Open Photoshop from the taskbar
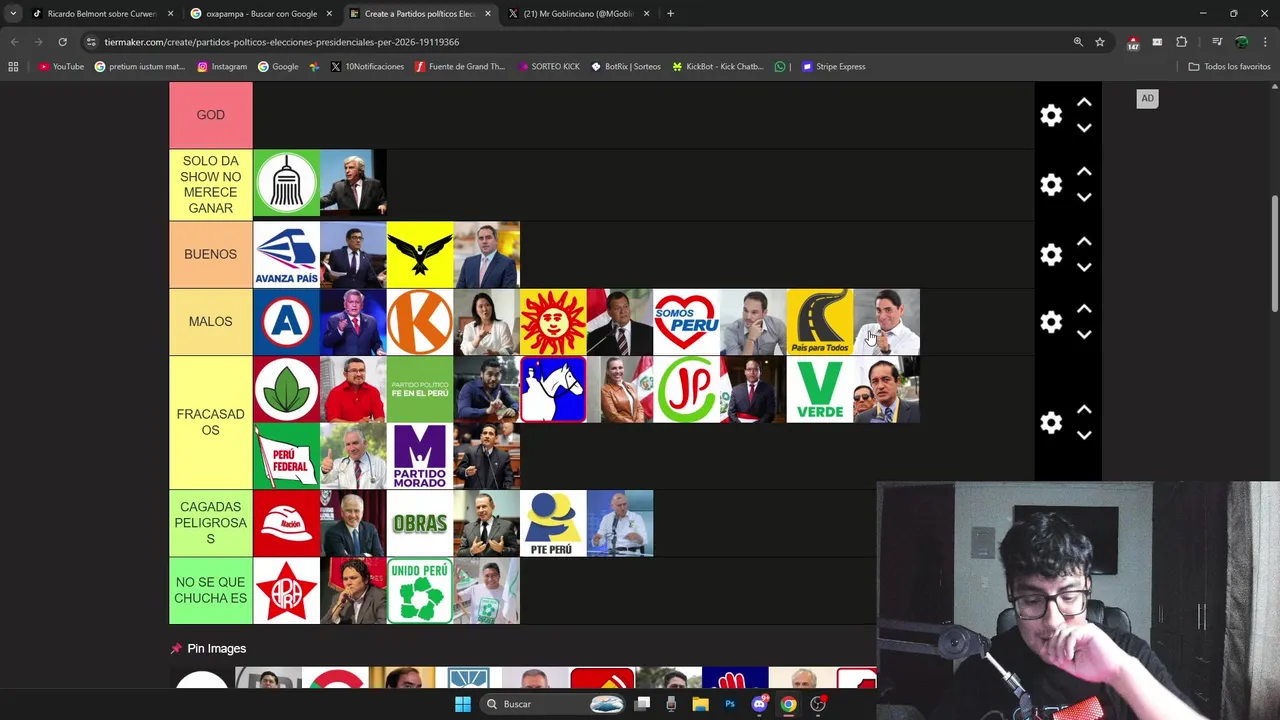 point(729,704)
